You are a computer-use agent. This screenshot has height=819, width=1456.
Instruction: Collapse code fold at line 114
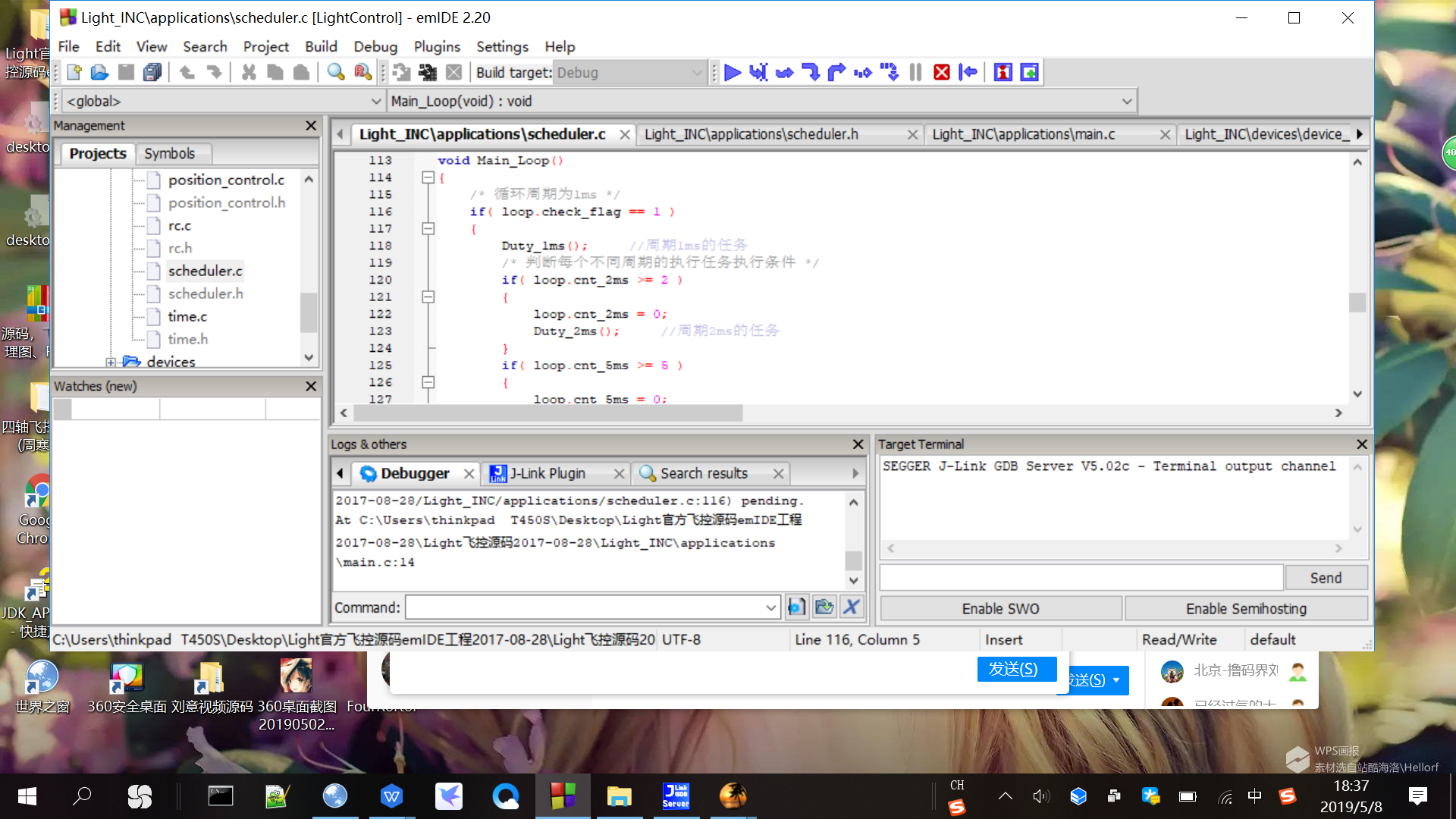point(428,177)
